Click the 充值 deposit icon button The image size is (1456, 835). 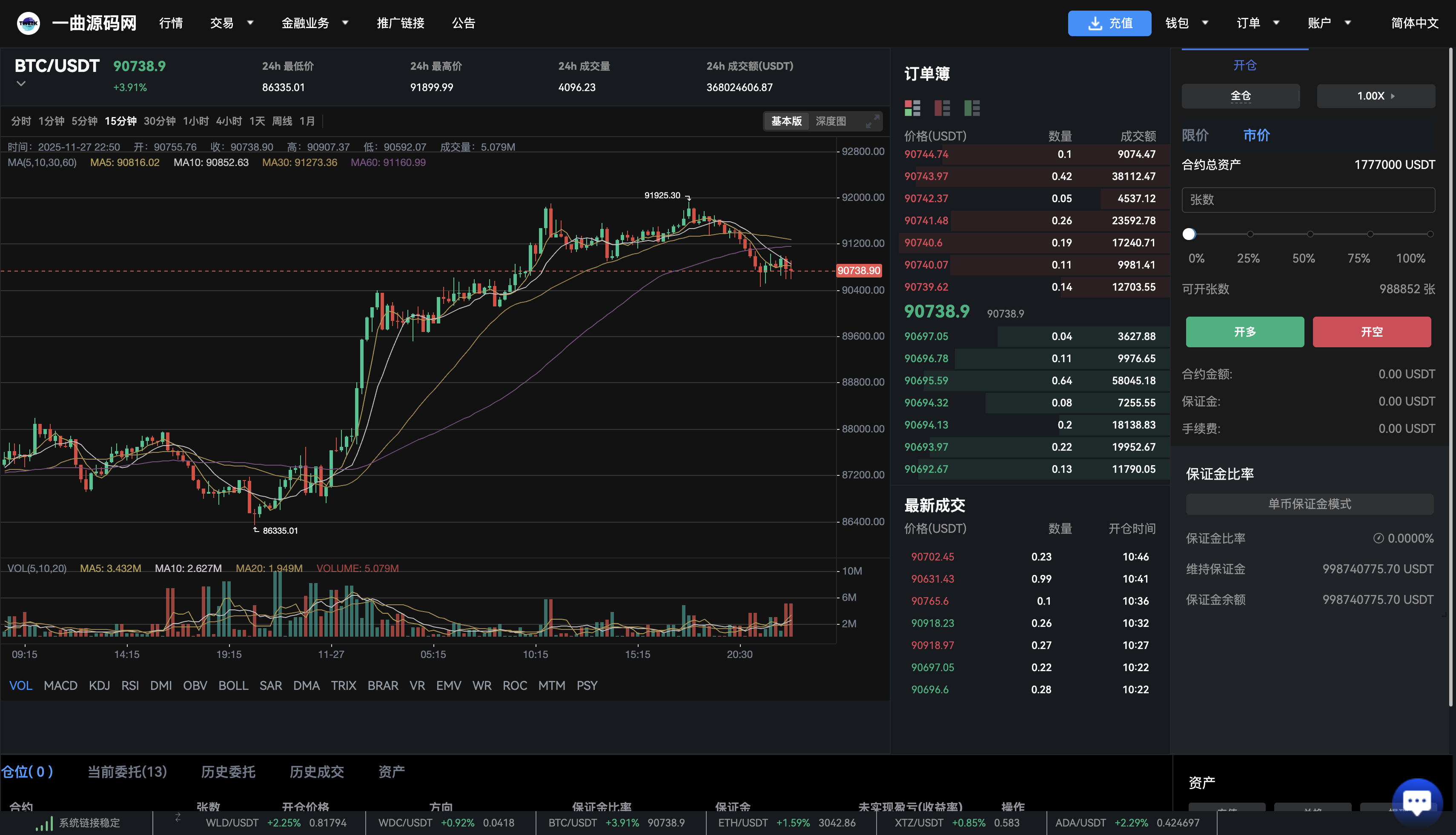1095,23
